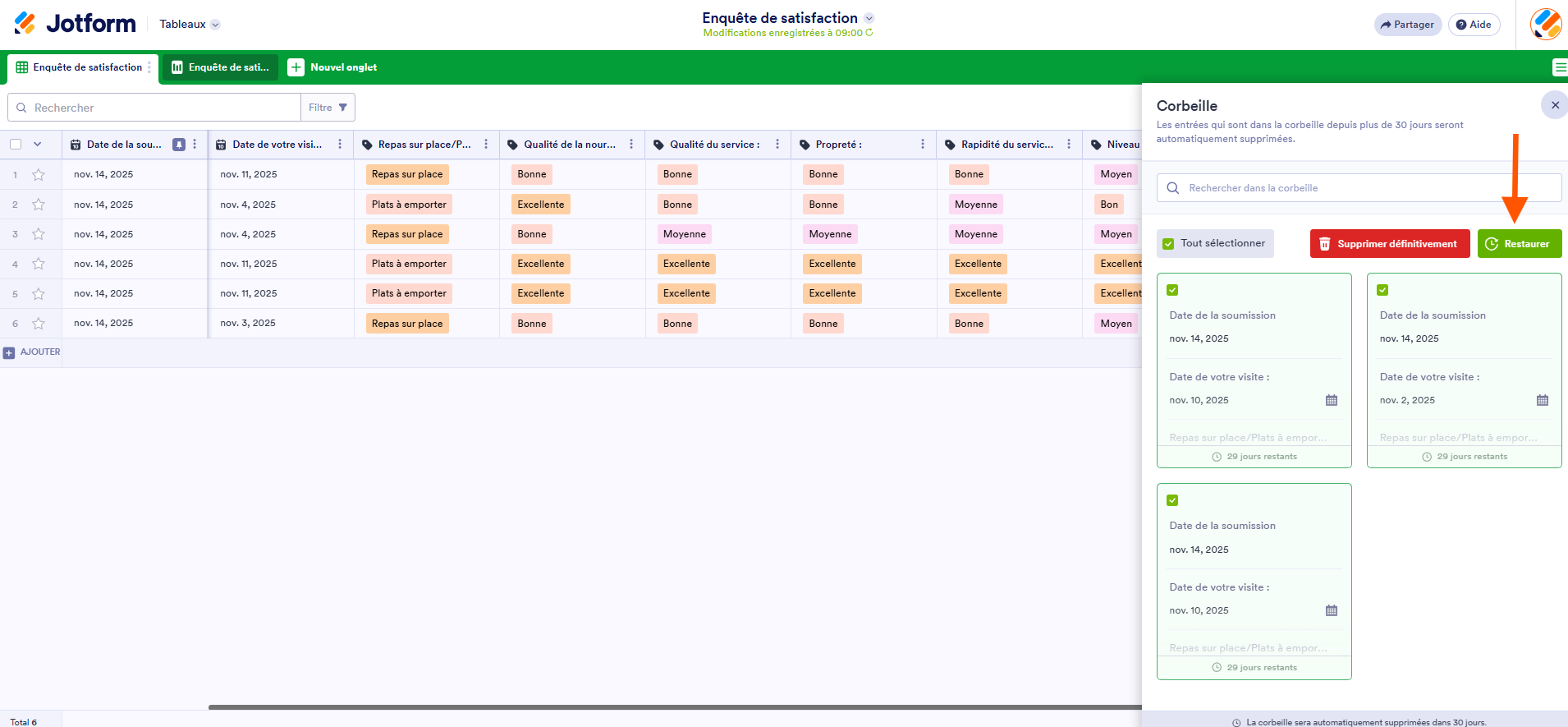
Task: Star row 1 entry
Action: pos(39,174)
